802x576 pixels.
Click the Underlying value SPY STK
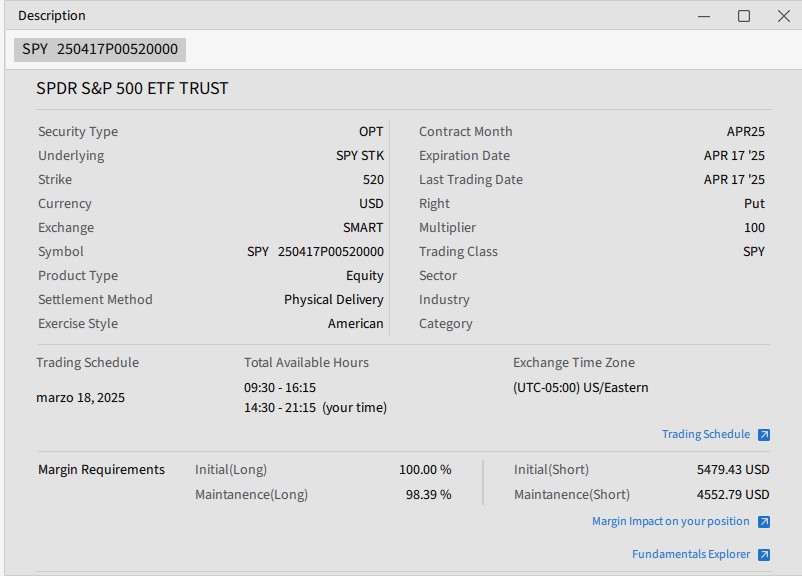359,156
